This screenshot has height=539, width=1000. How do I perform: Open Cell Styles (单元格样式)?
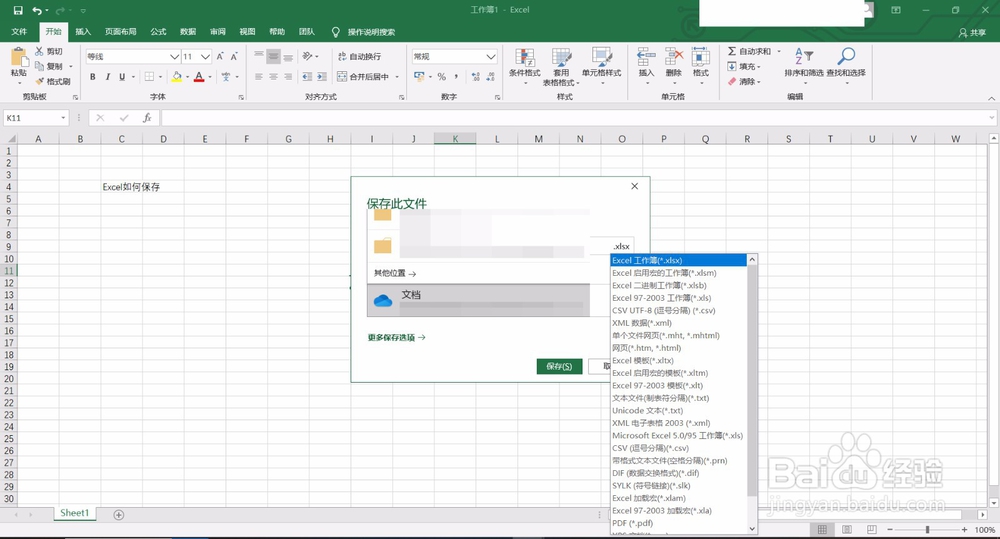click(x=601, y=66)
